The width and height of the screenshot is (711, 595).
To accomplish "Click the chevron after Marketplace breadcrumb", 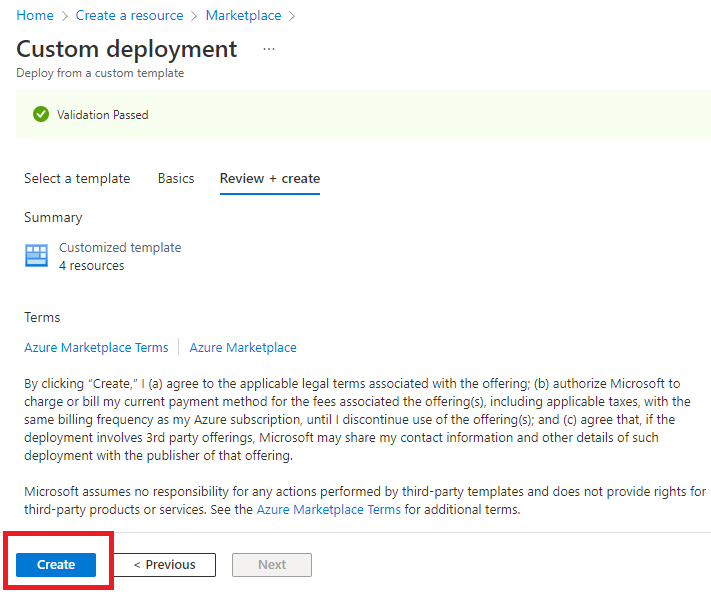I will [x=291, y=16].
